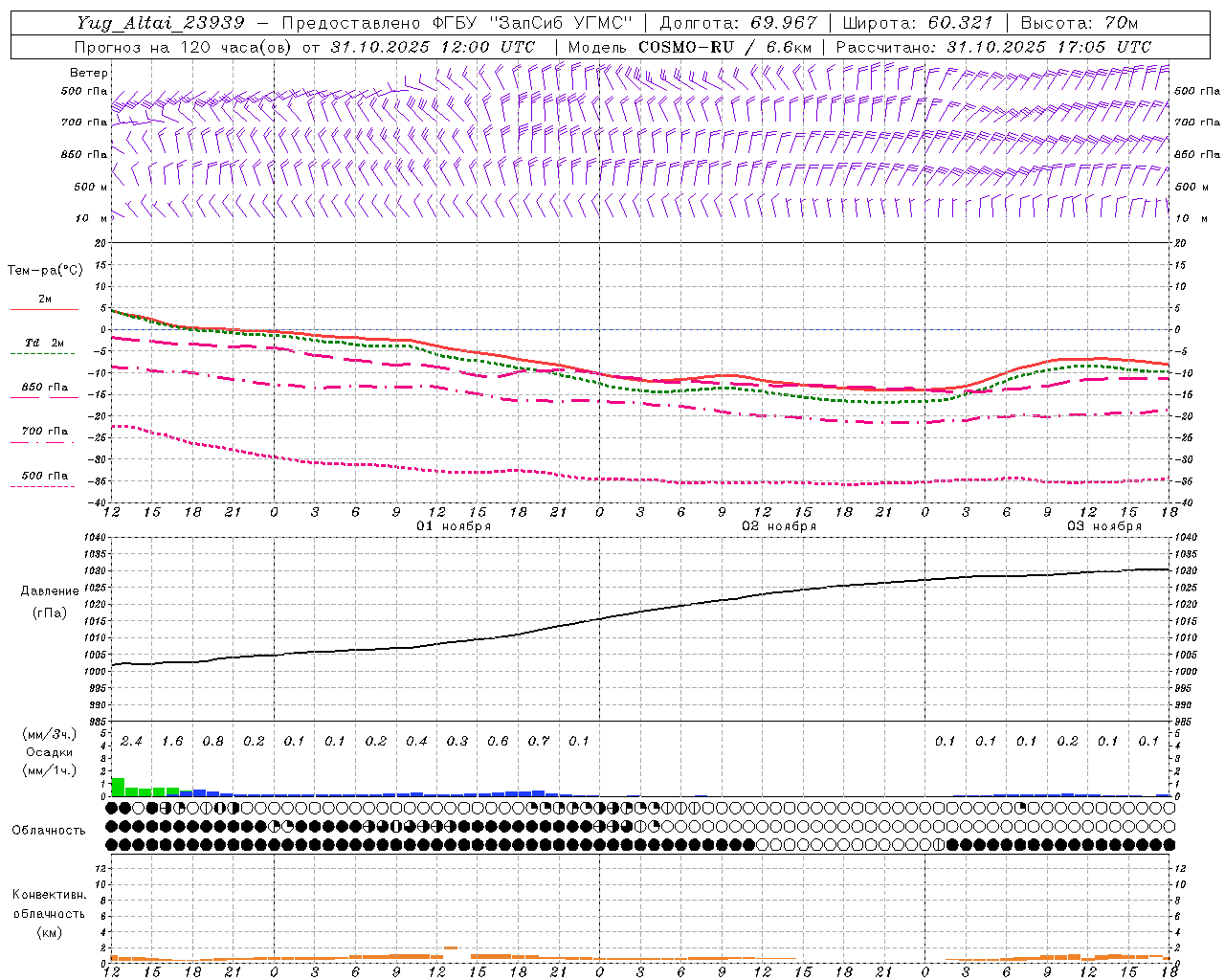
Task: Click the 01 ноября date label
Action: point(454,526)
